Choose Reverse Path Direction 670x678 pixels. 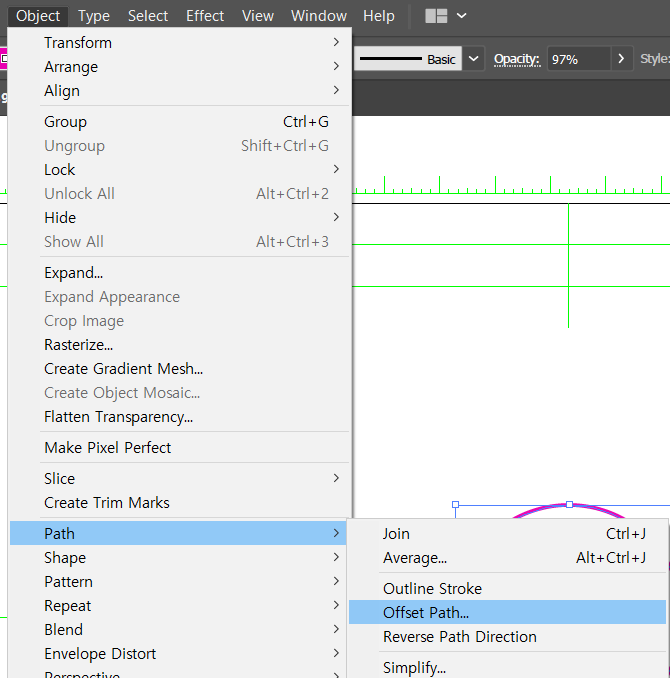507,636
